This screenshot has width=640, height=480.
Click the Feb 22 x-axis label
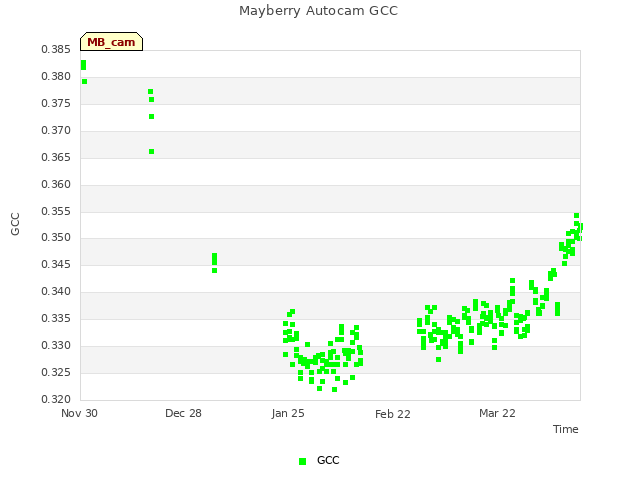click(x=393, y=414)
